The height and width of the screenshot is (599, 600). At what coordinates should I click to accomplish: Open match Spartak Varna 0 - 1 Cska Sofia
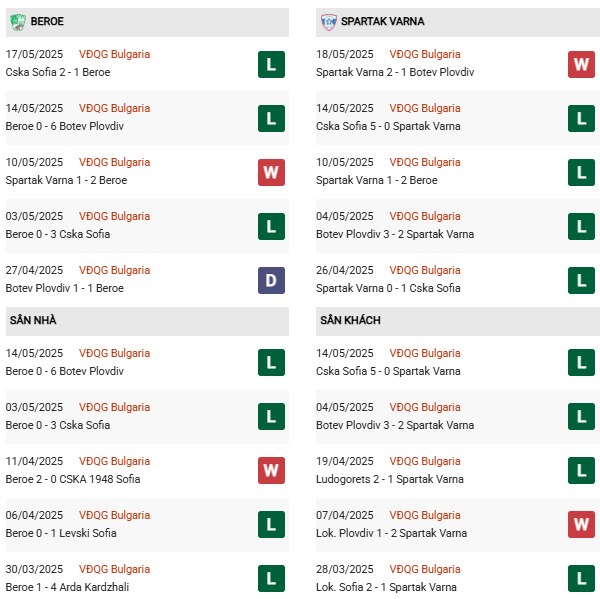coord(388,288)
